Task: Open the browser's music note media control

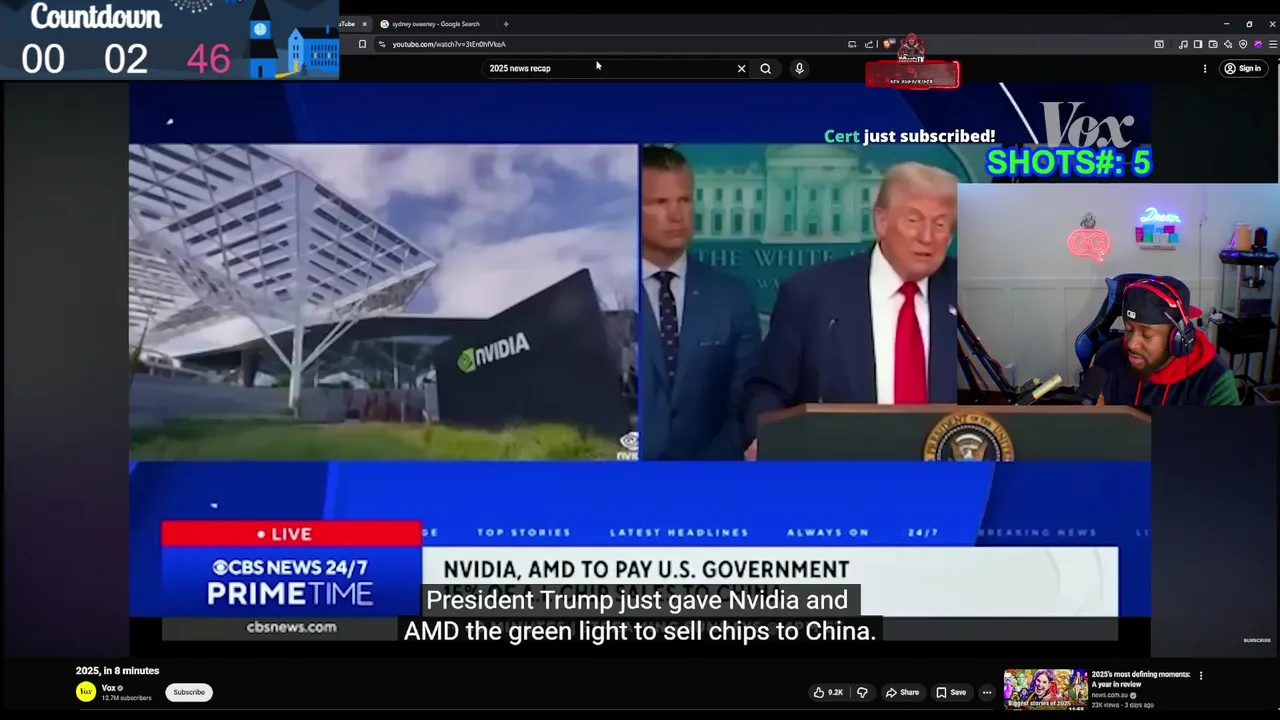Action: [x=1183, y=44]
